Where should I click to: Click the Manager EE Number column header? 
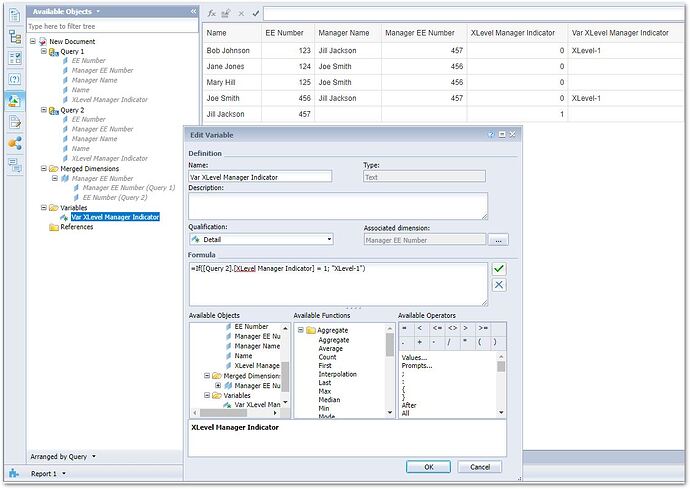pos(424,33)
